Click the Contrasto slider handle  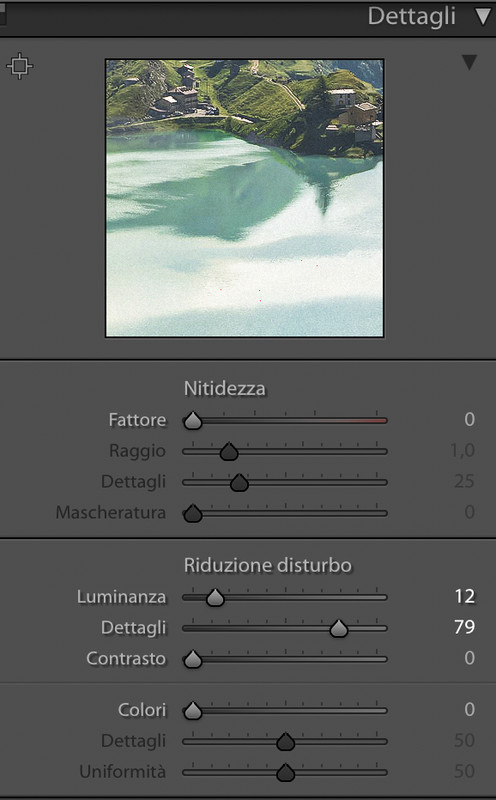[x=193, y=659]
